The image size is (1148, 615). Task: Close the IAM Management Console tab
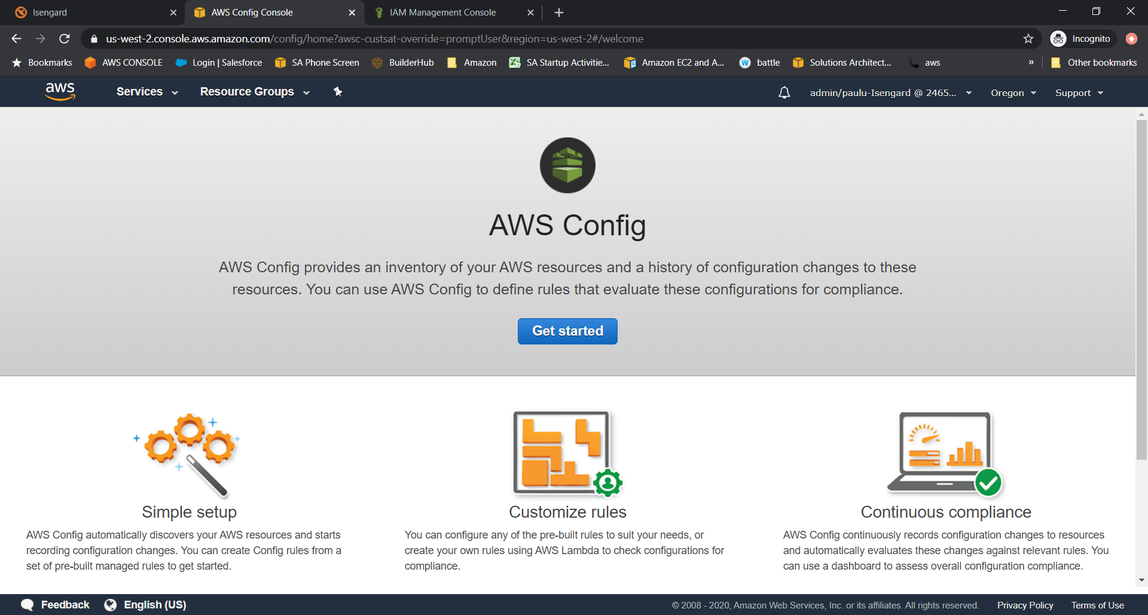[531, 12]
